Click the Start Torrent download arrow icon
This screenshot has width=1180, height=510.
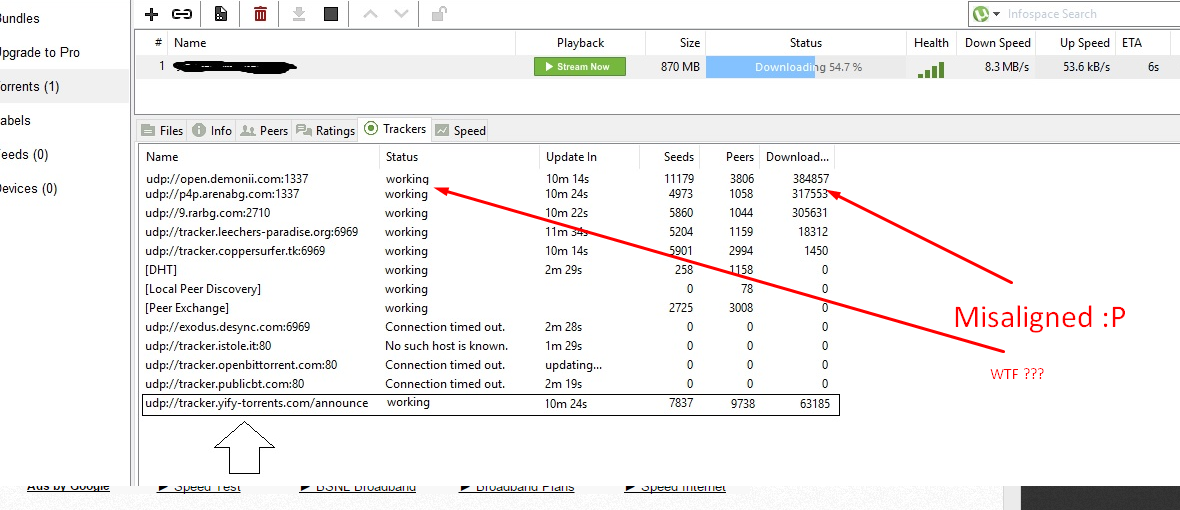click(298, 14)
